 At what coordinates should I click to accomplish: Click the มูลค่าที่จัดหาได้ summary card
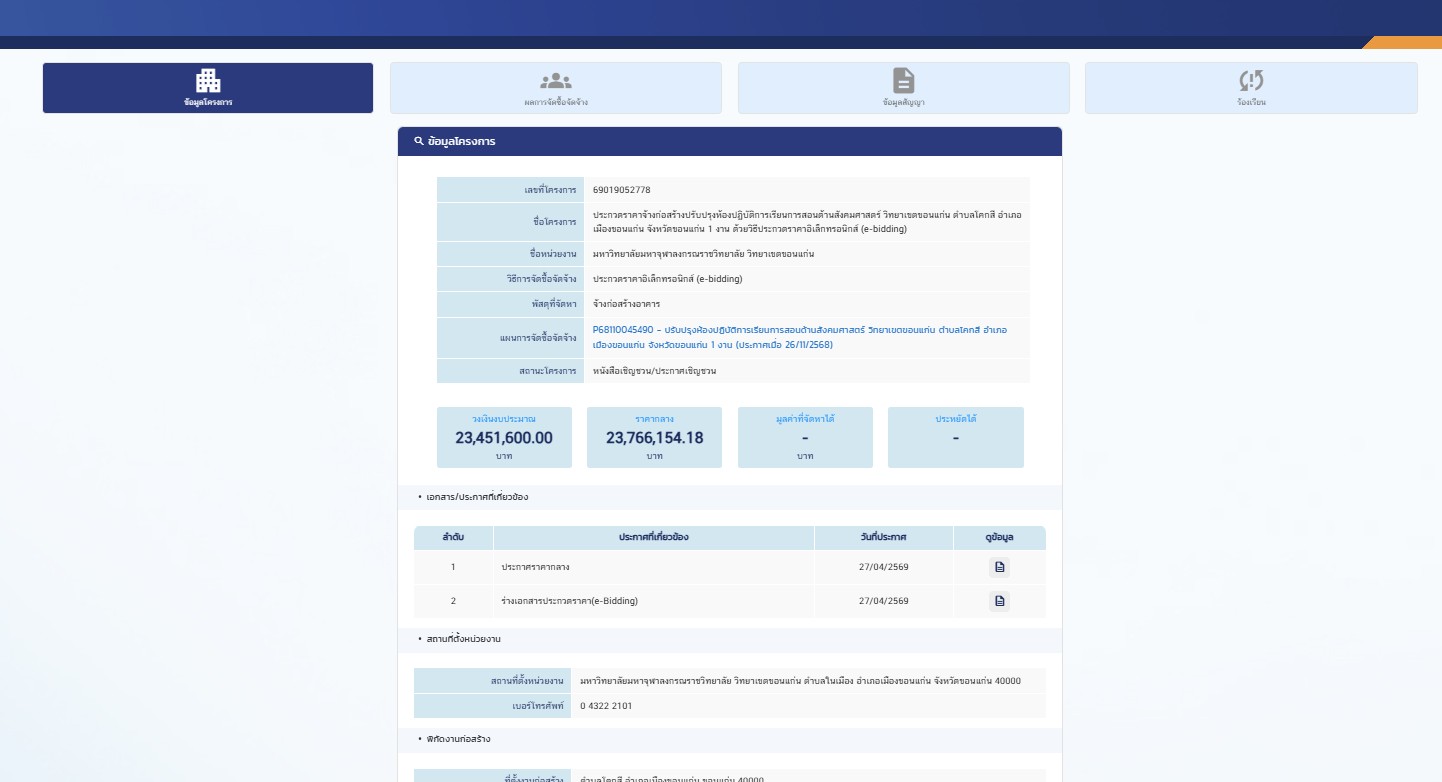[805, 437]
